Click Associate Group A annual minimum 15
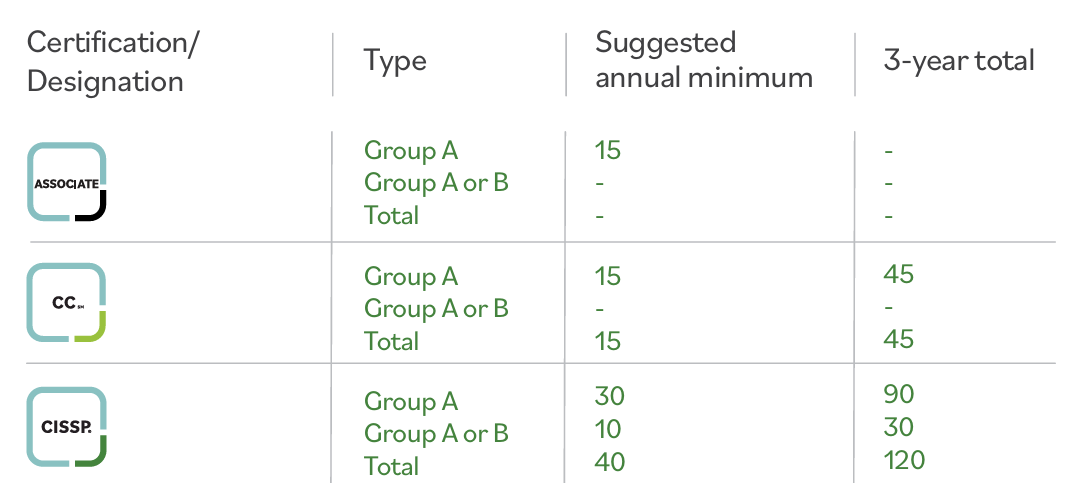The height and width of the screenshot is (483, 1081). coord(607,151)
